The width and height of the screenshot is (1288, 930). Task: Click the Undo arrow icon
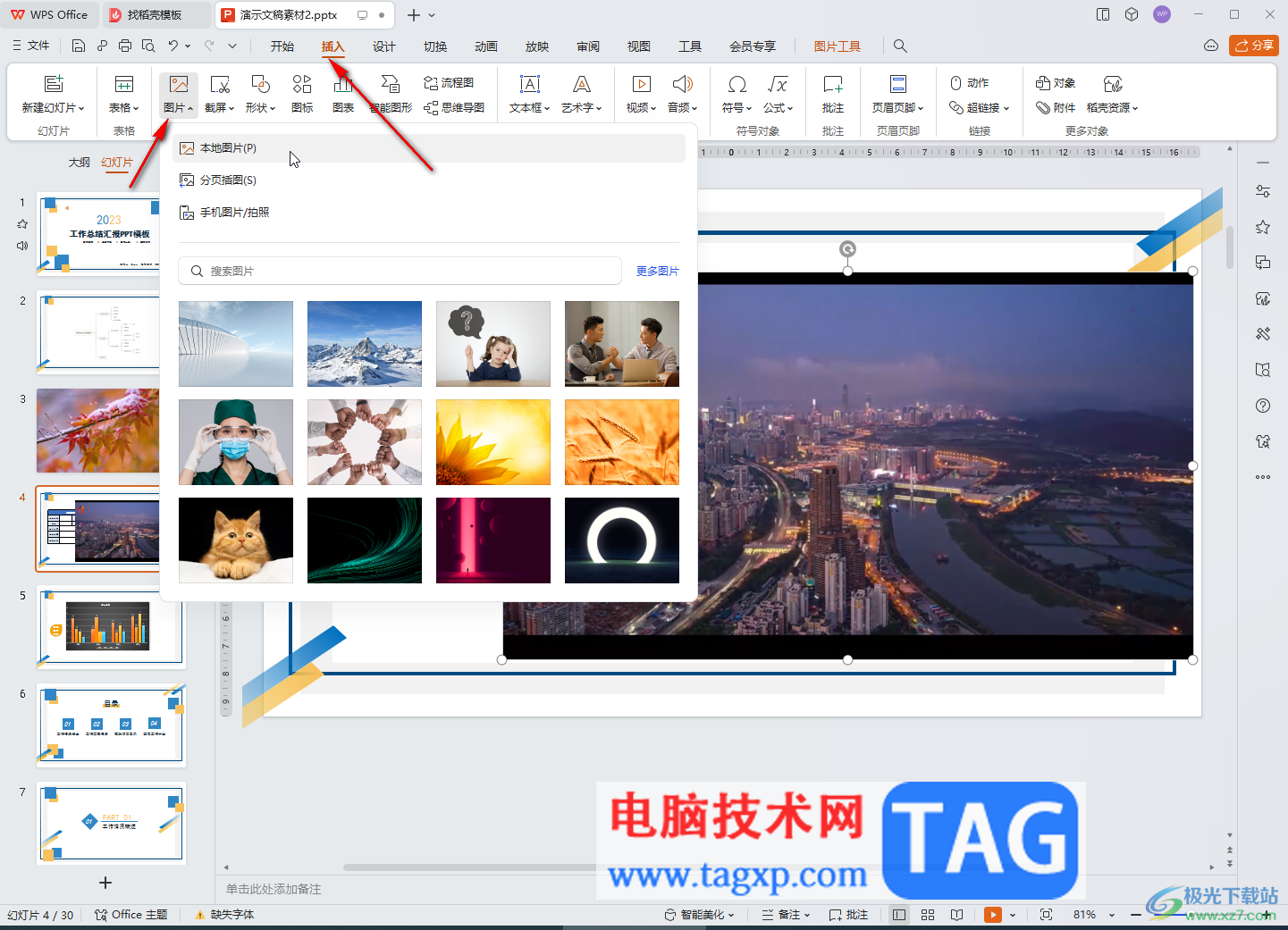[173, 46]
